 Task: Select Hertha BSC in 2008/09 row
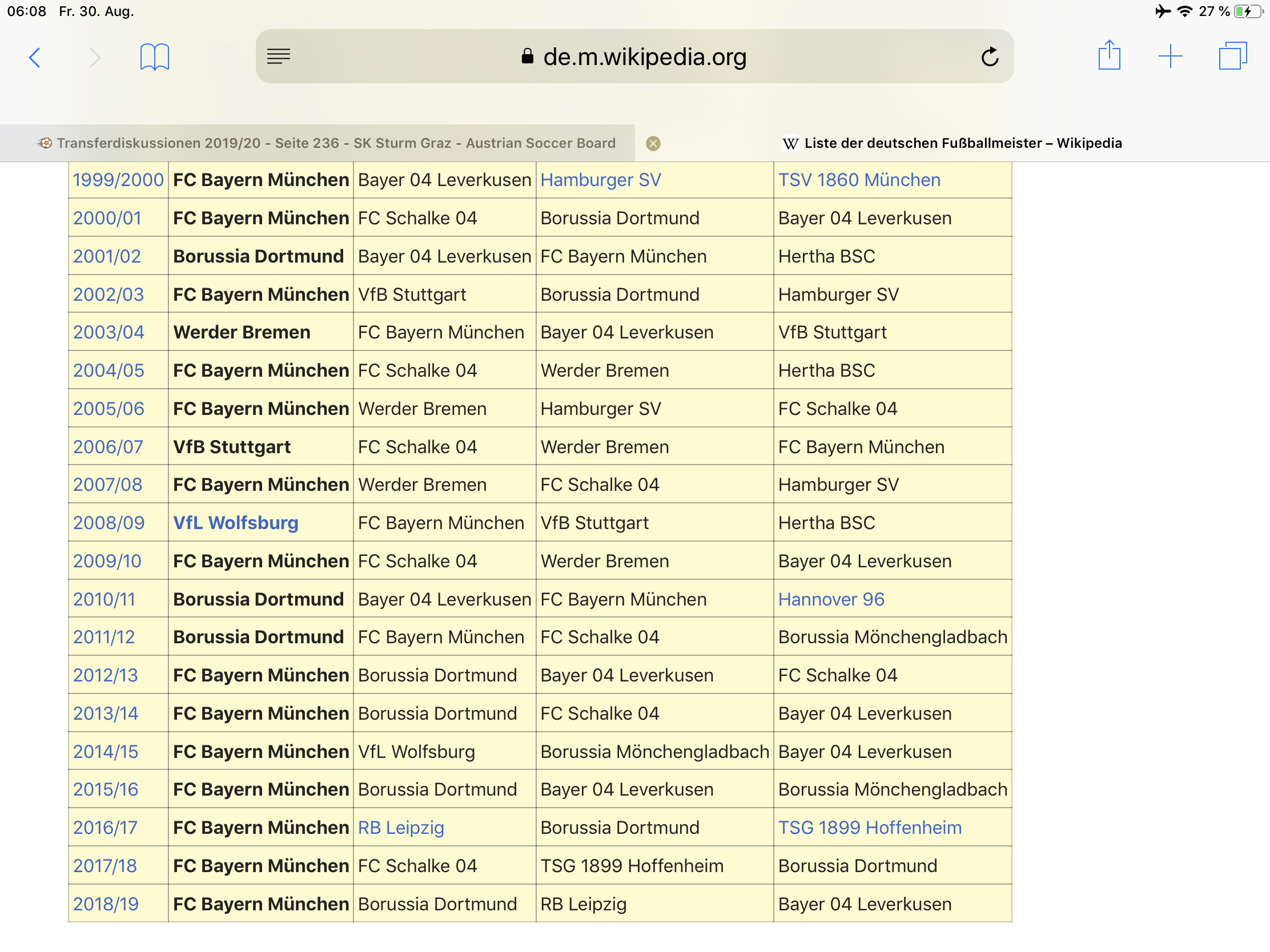[x=826, y=523]
